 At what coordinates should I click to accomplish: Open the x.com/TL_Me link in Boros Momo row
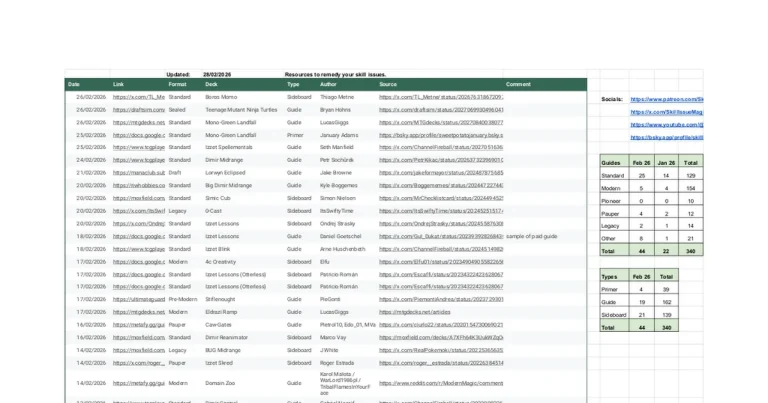139,97
